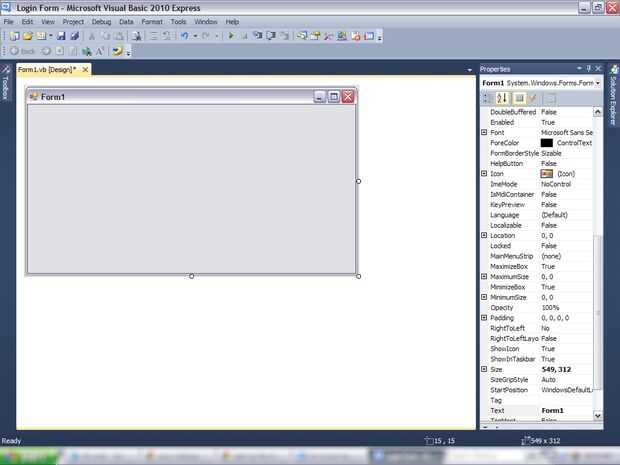
Task: Start debugging with the green play icon
Action: point(231,36)
